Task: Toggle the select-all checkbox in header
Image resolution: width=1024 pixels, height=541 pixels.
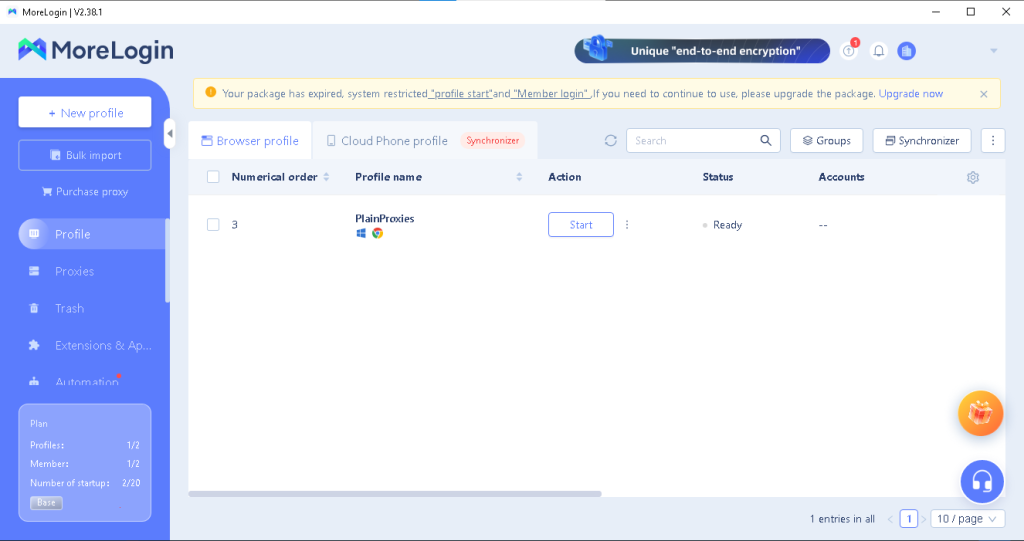Action: [213, 177]
